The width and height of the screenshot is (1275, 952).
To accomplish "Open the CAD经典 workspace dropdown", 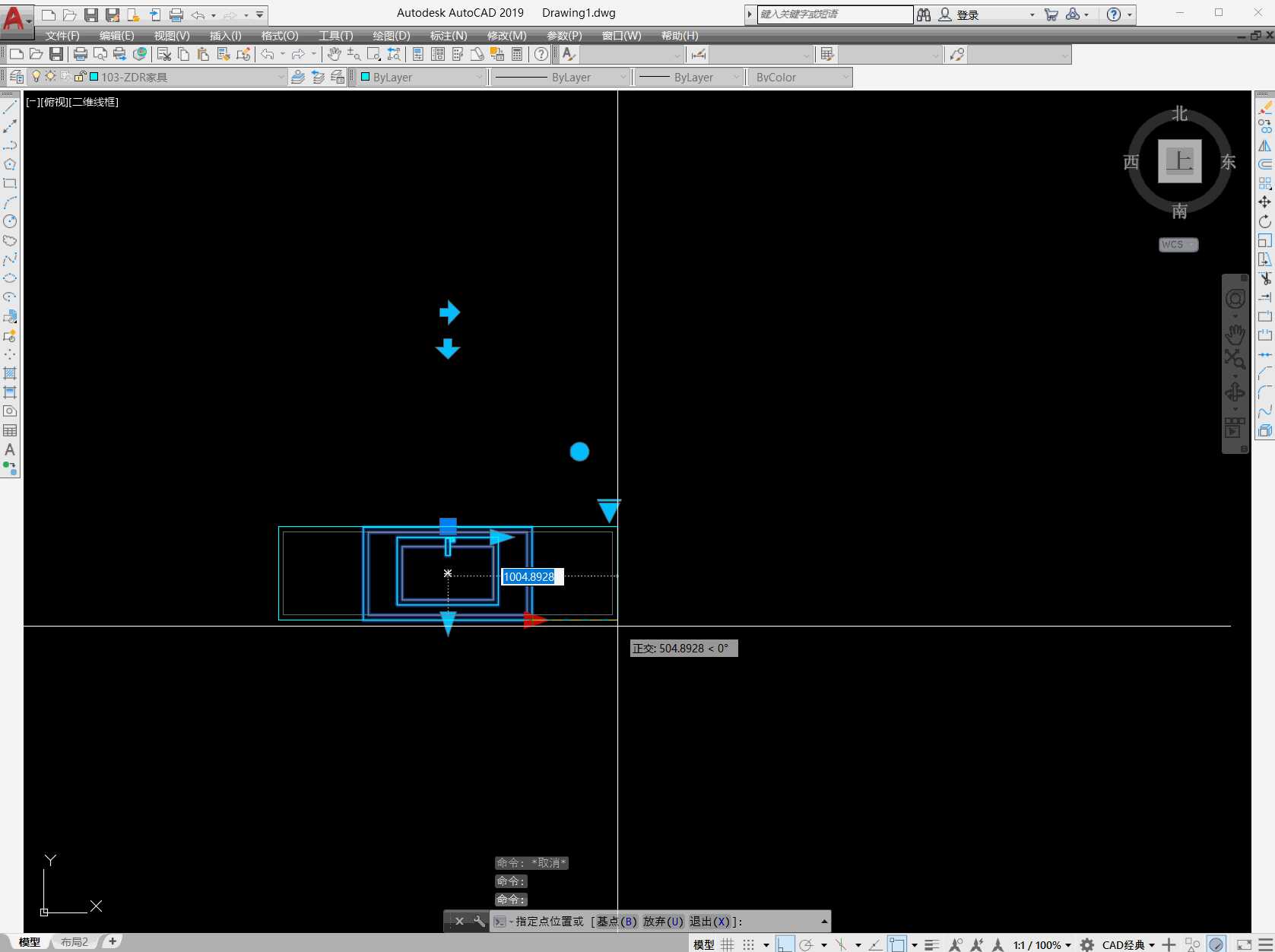I will [1128, 944].
